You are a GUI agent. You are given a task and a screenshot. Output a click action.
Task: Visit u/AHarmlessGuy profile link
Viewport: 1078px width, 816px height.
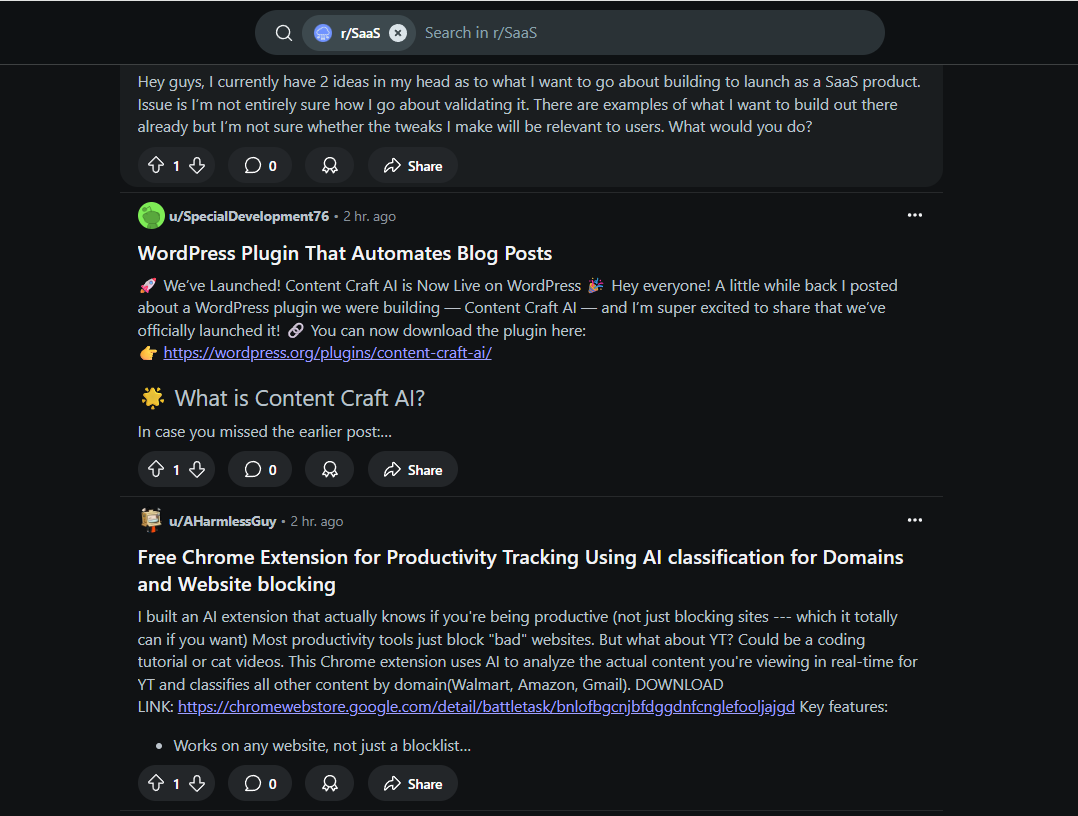223,521
